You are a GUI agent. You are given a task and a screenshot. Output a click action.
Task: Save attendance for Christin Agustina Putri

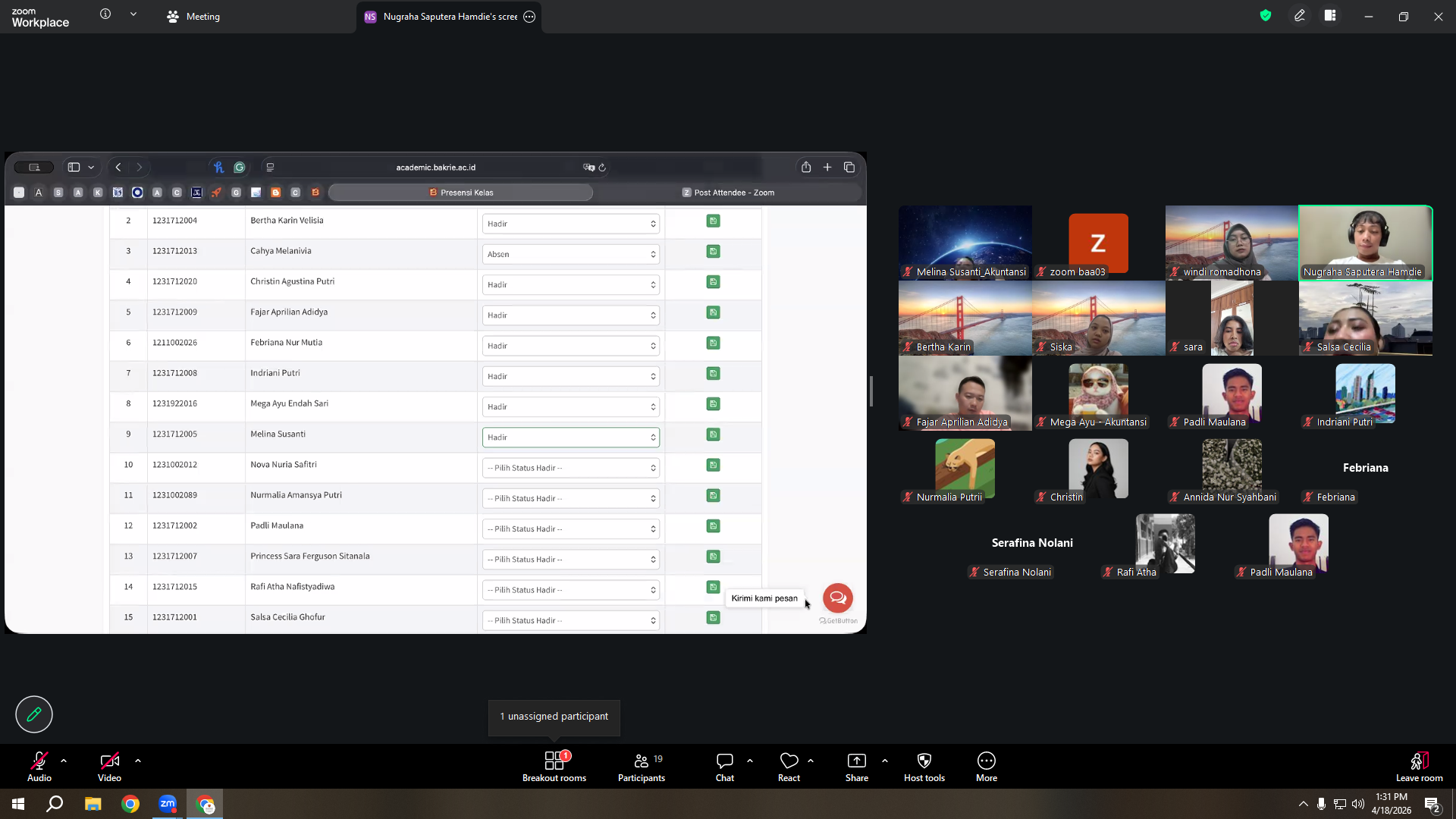click(x=713, y=281)
